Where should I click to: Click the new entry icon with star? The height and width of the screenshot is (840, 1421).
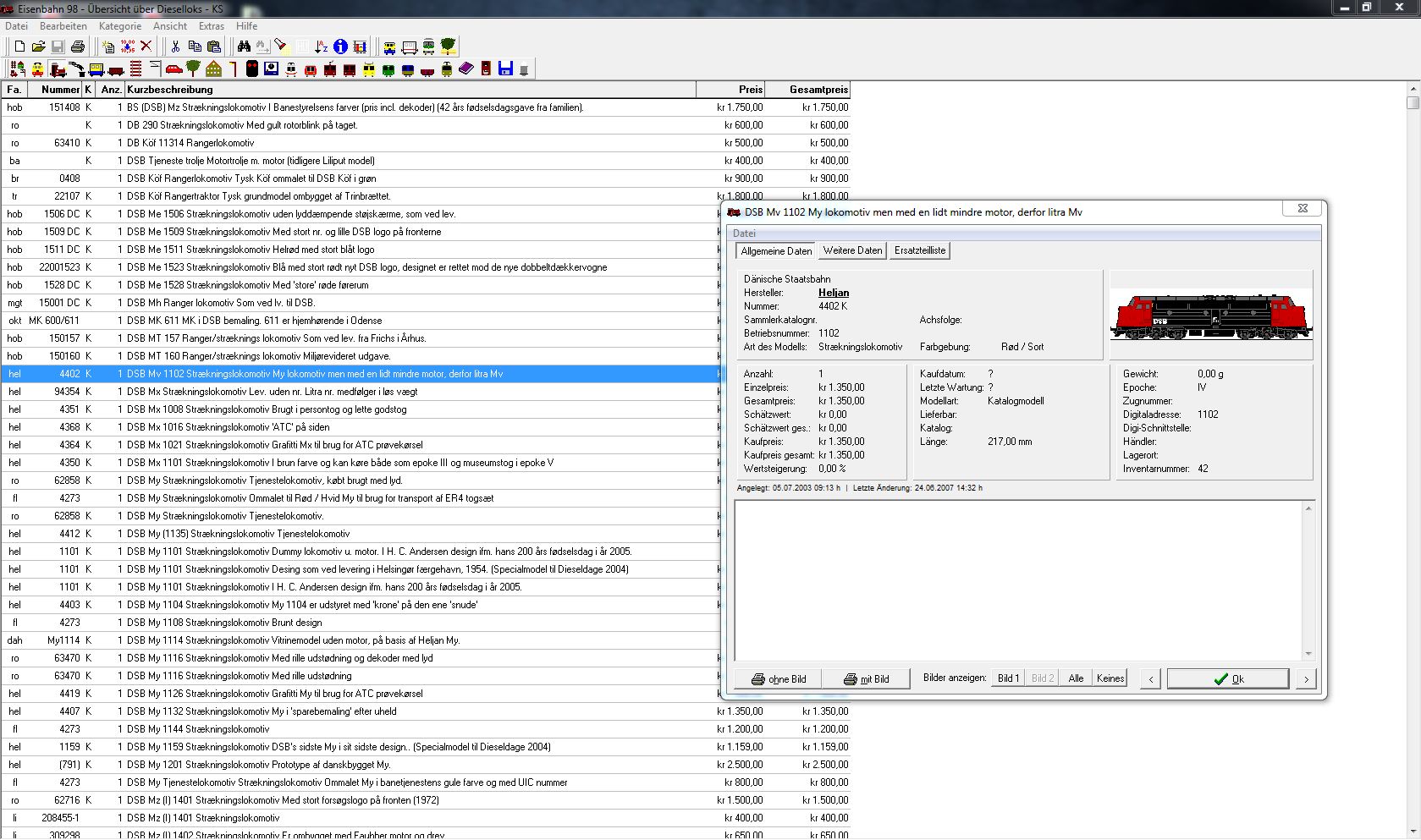click(108, 47)
